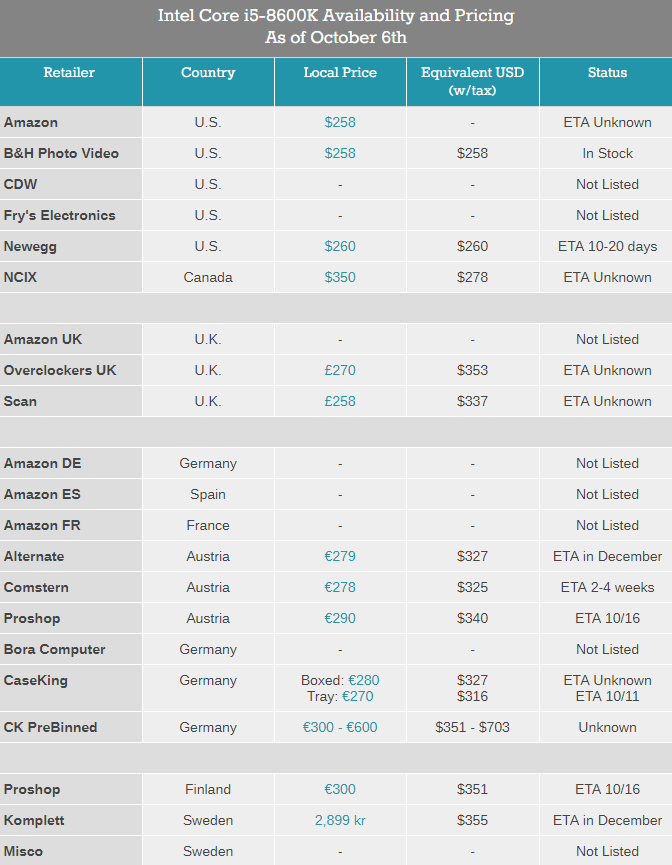672x865 pixels.
Task: Open Scan £258 price link
Action: (x=340, y=401)
